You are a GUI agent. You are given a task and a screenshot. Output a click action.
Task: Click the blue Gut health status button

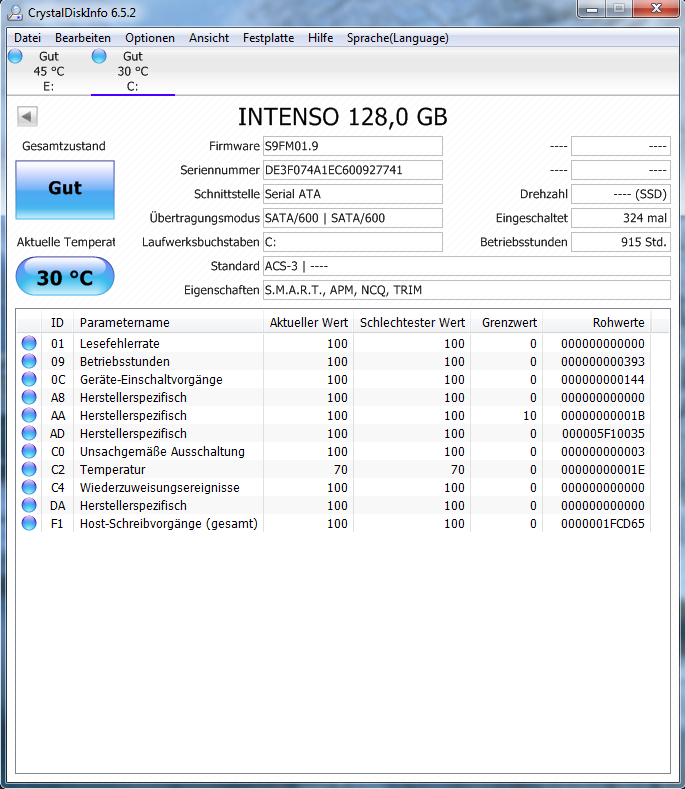[x=65, y=190]
